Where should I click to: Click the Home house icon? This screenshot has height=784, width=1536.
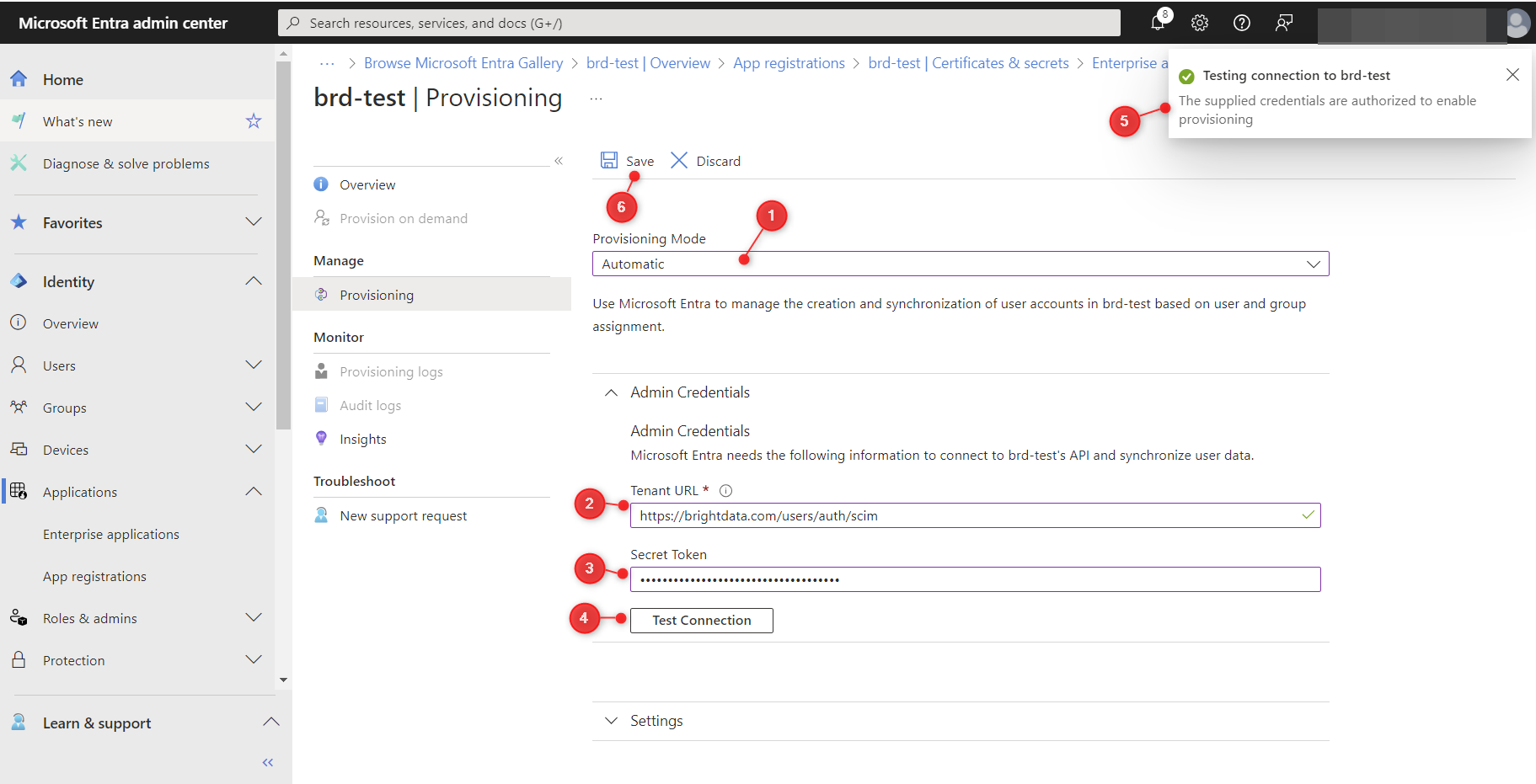(x=19, y=79)
